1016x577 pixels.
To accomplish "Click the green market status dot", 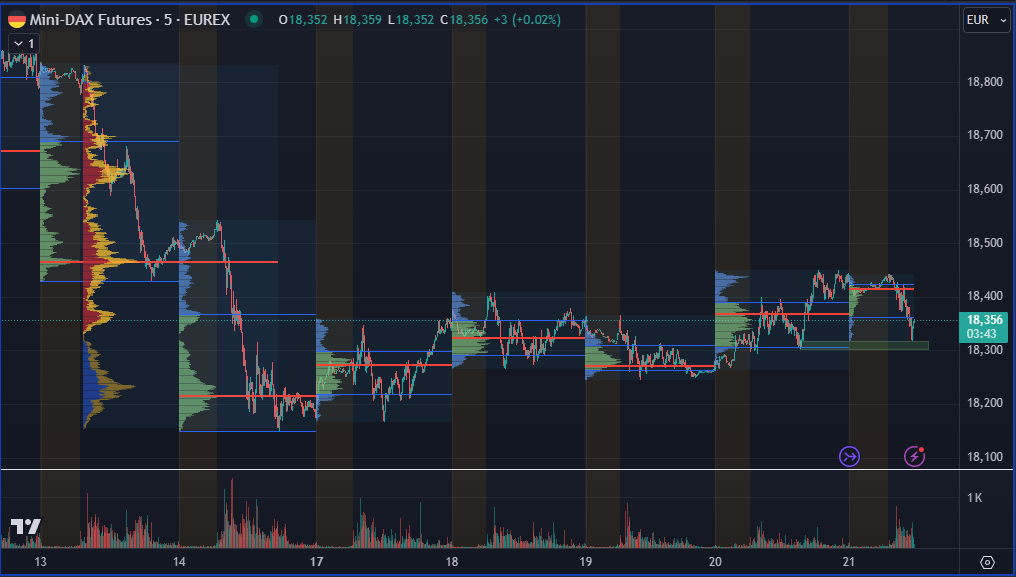I will pyautogui.click(x=254, y=19).
